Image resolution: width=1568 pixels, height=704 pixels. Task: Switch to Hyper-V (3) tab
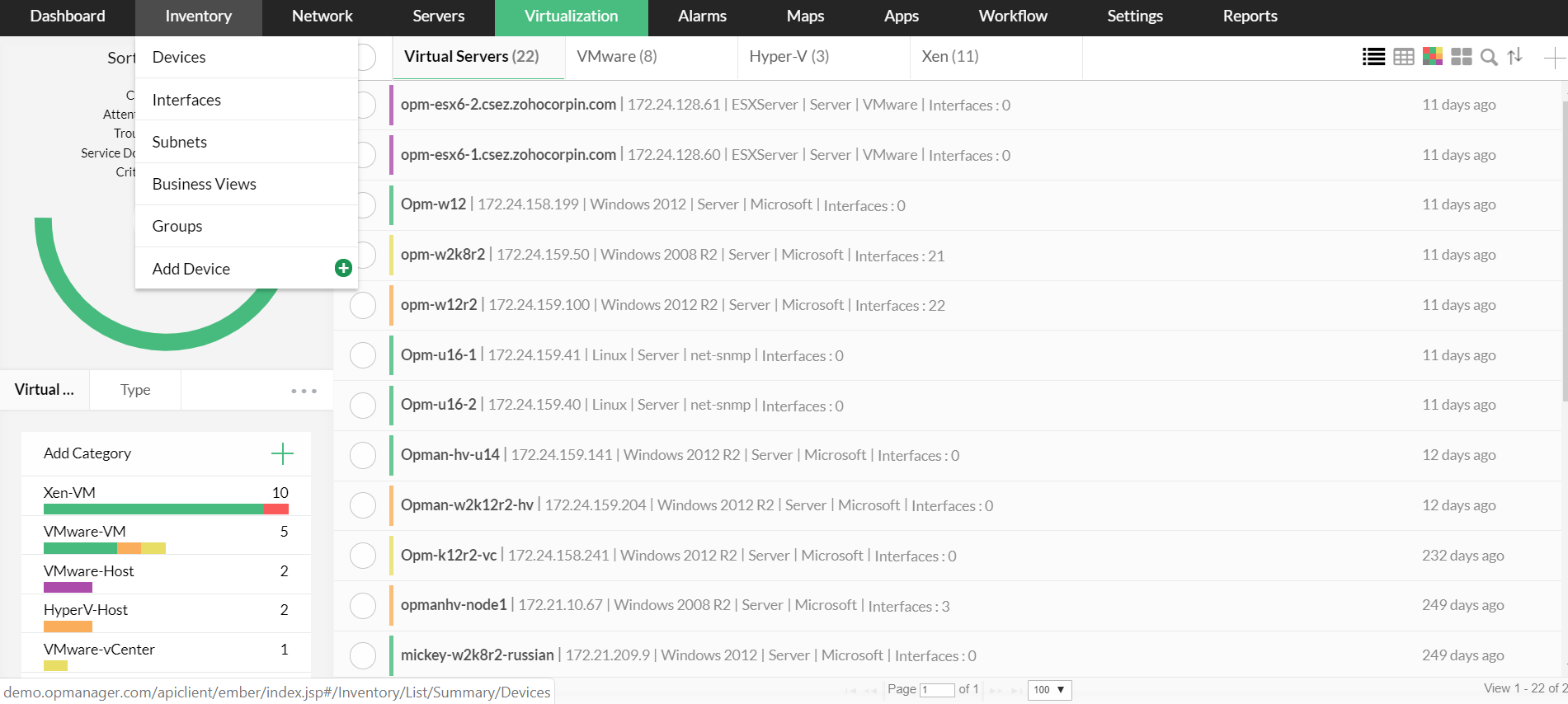(823, 57)
